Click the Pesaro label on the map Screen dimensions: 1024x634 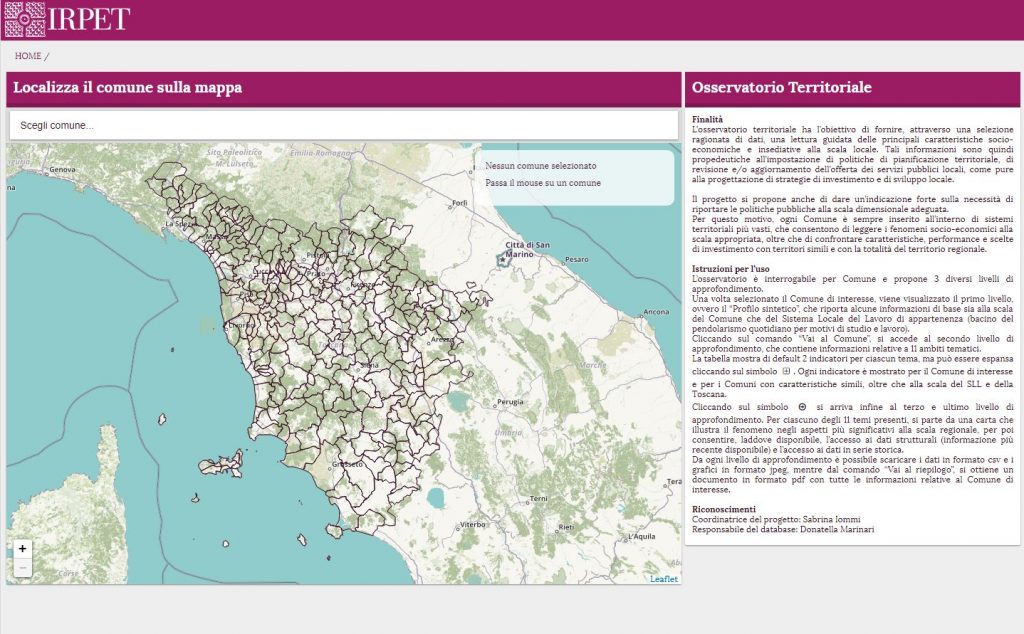pos(577,259)
